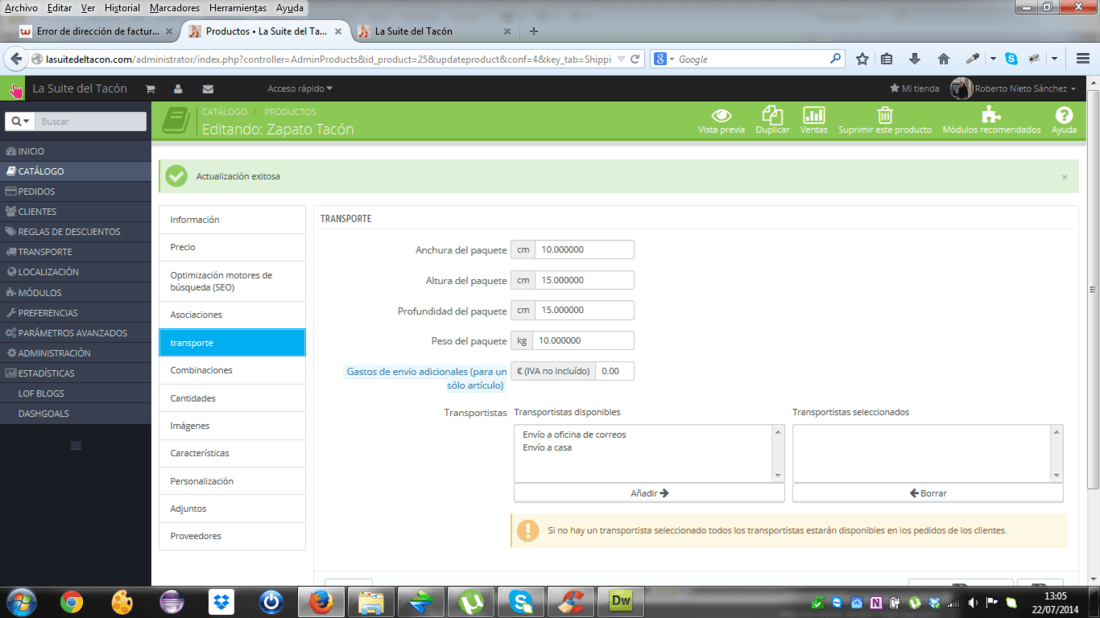Open Dropbox from the taskbar
Screen dimensions: 1100x618
tap(221, 602)
